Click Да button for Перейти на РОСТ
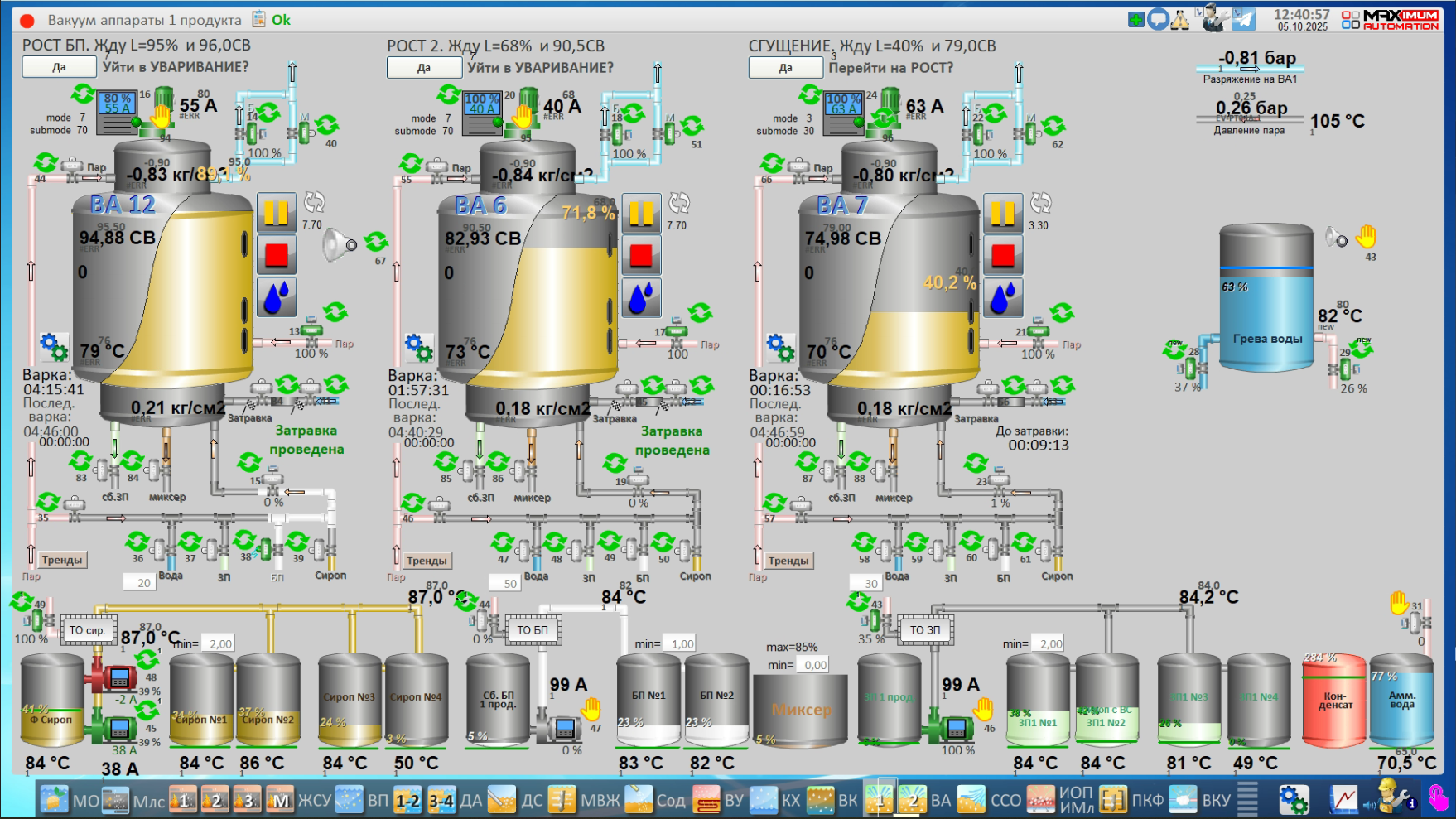The image size is (1456, 819). tap(785, 68)
